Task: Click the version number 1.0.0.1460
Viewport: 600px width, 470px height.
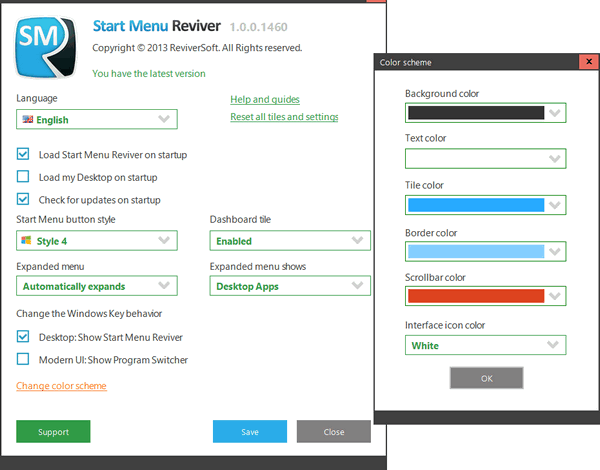Action: click(x=258, y=27)
